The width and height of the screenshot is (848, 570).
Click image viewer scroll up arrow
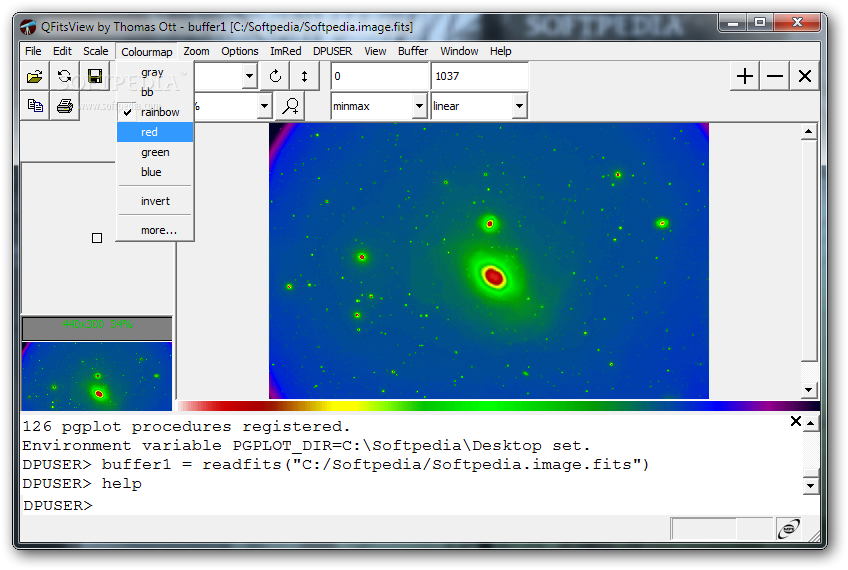click(808, 131)
